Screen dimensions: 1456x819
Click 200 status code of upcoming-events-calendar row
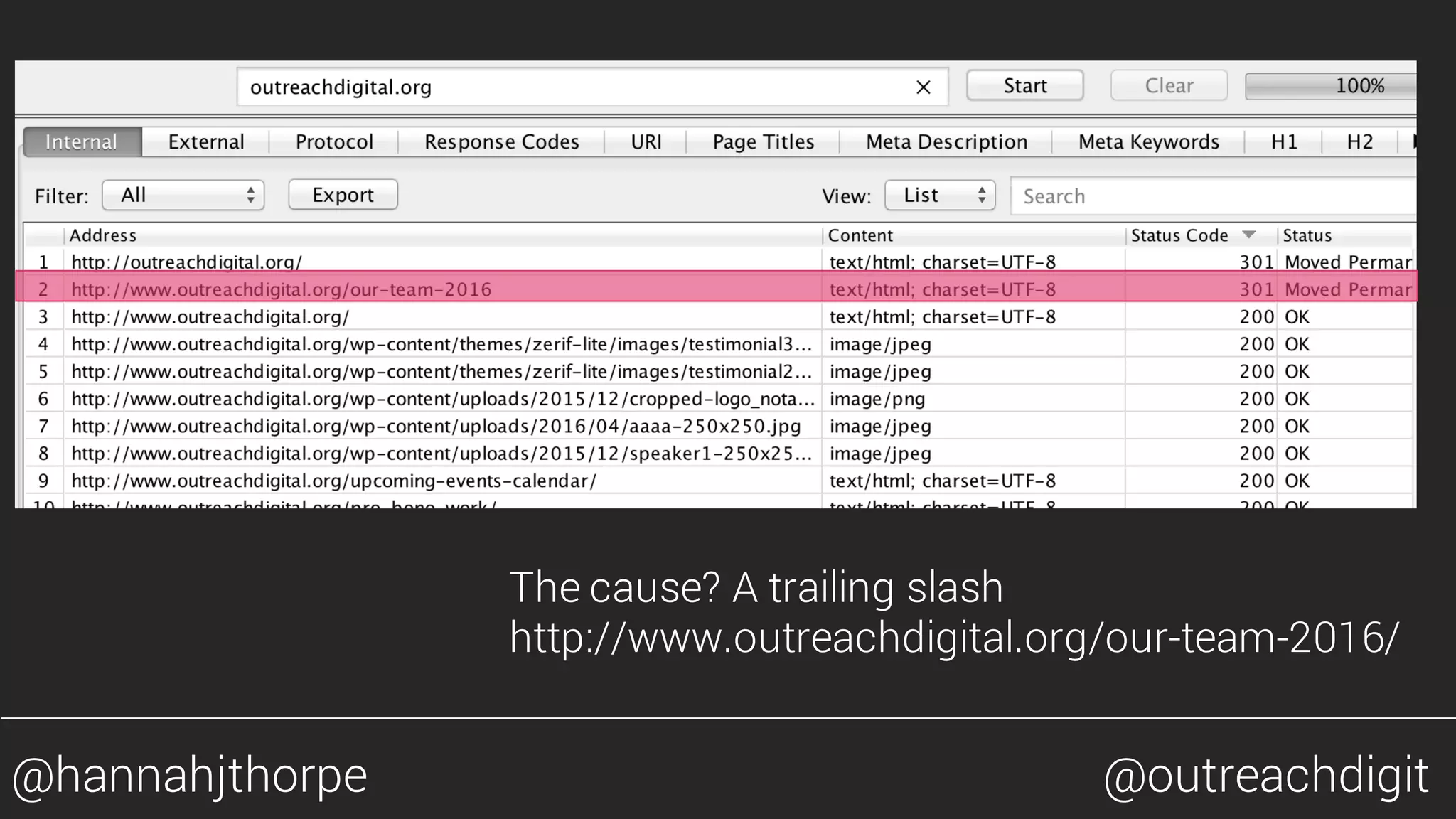(1256, 481)
